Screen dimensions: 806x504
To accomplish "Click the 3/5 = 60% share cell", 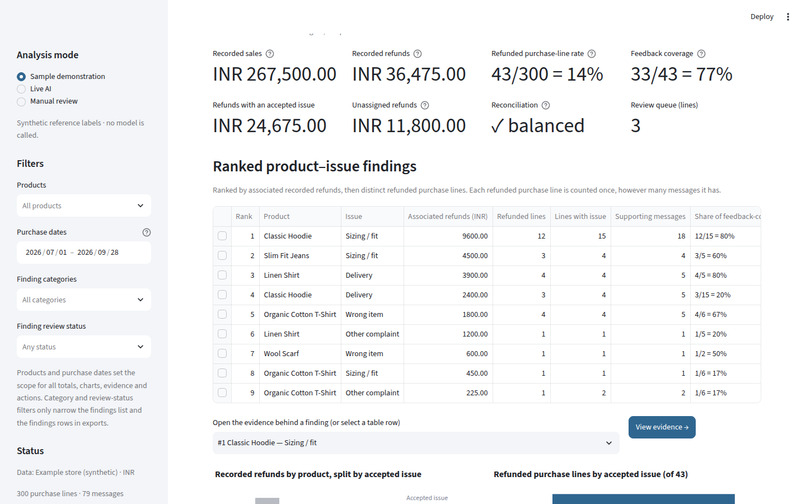I will coord(725,256).
